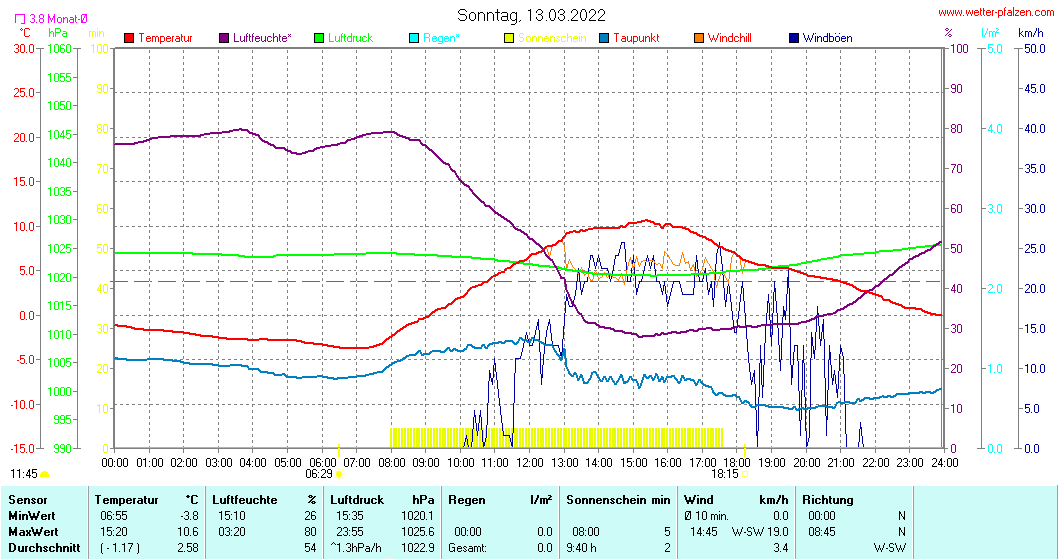
Task: Click the minimum temperature value -3.8
Action: (189, 516)
